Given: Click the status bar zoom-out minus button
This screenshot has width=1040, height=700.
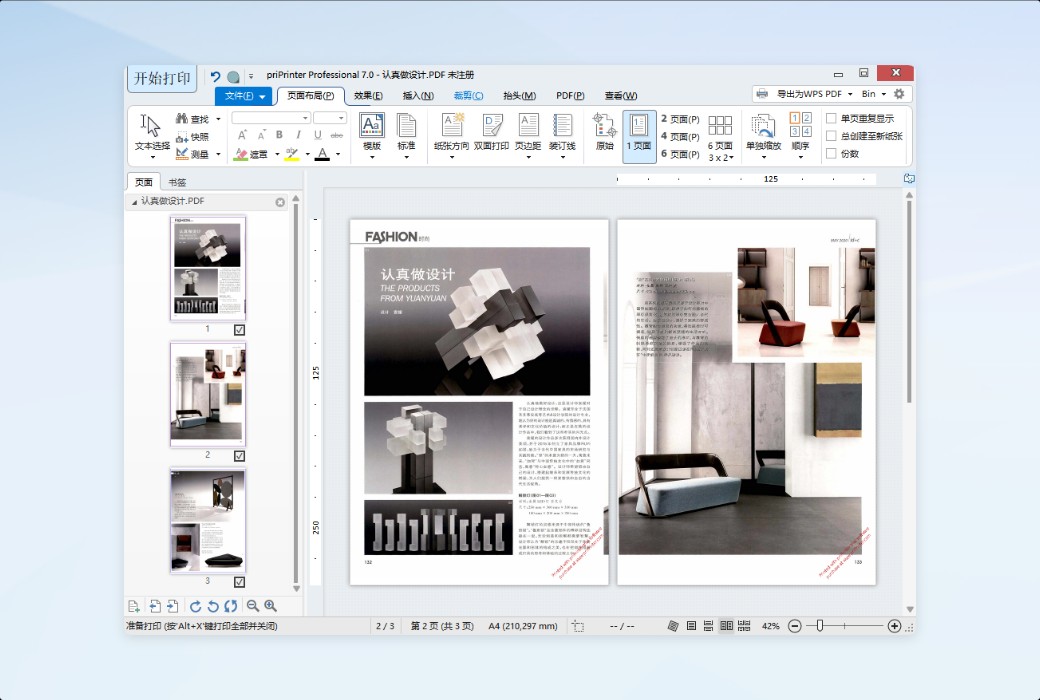Looking at the screenshot, I should [795, 626].
